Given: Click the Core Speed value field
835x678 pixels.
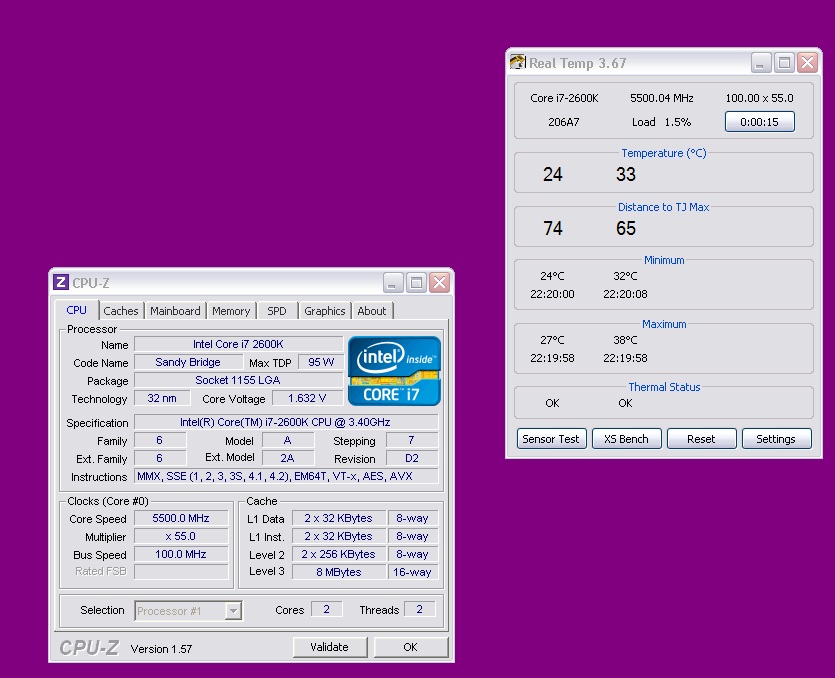Looking at the screenshot, I should pyautogui.click(x=180, y=519).
